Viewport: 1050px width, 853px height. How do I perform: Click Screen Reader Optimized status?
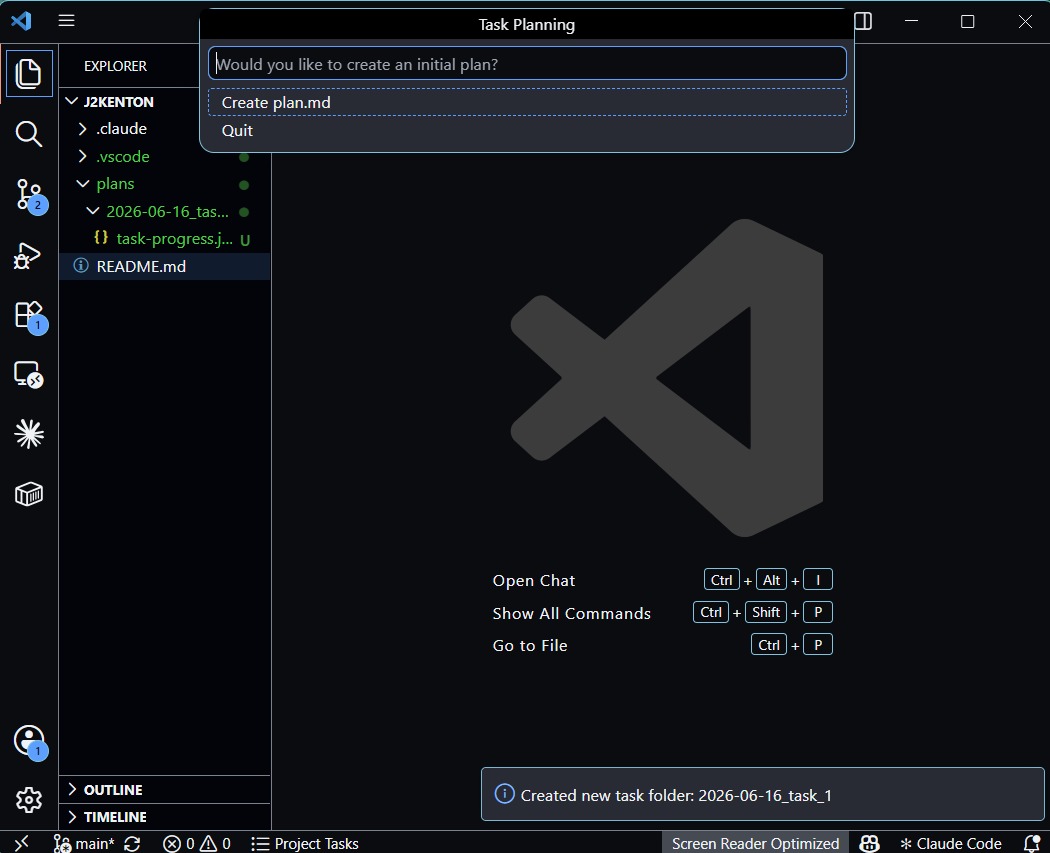755,844
